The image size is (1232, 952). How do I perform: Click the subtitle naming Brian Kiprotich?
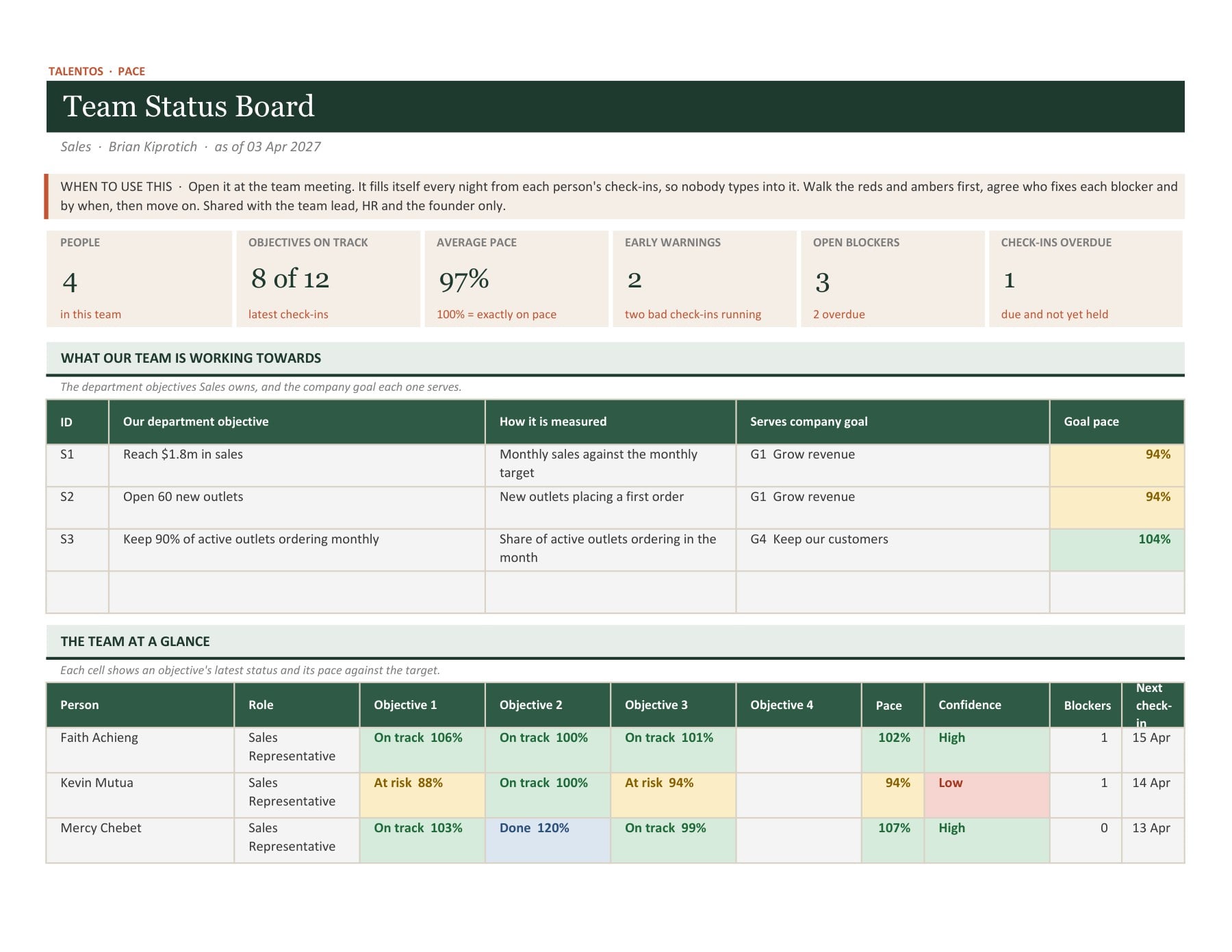tap(190, 146)
